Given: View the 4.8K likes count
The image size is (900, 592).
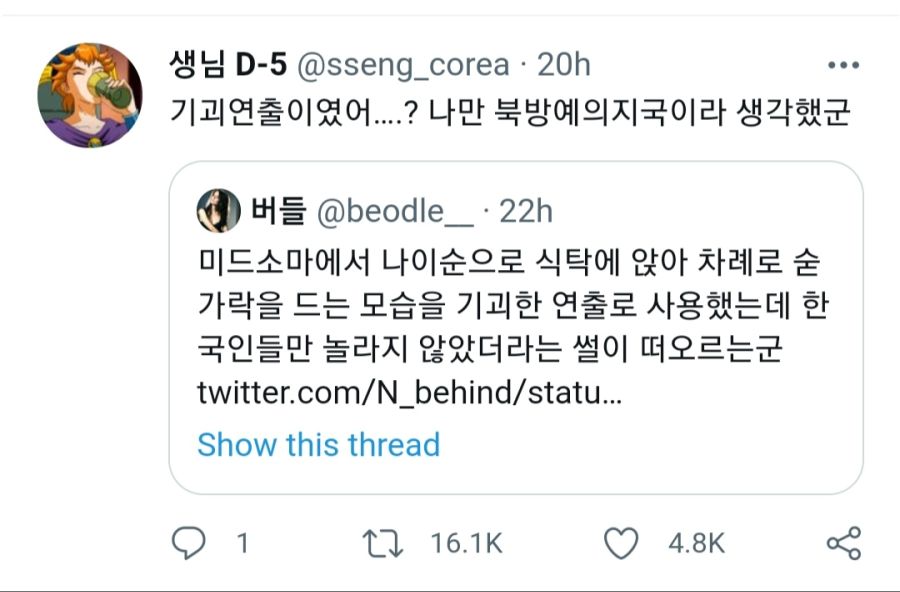Looking at the screenshot, I should (696, 543).
